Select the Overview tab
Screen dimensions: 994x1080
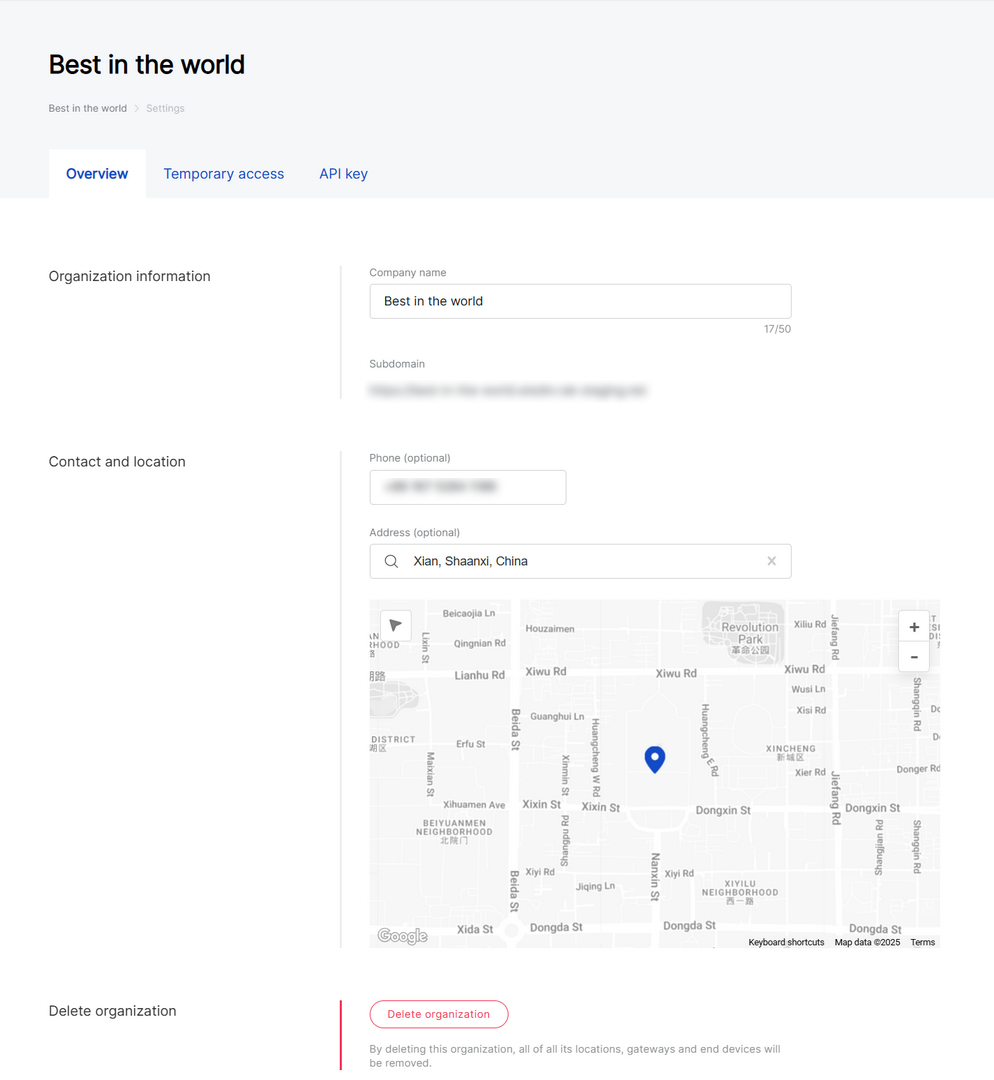point(96,173)
